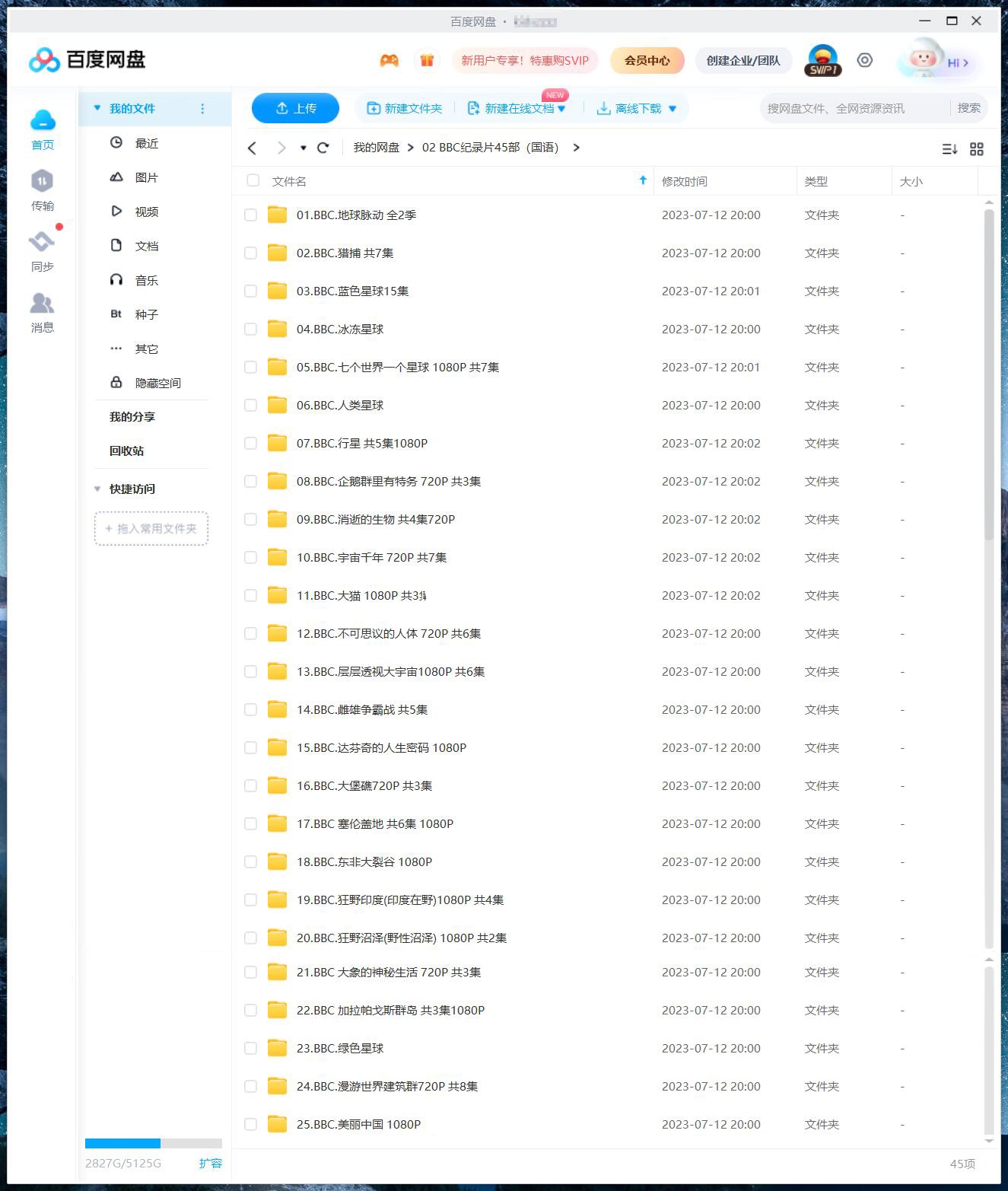The image size is (1008, 1191).
Task: Open the 新建在线文档 dropdown
Action: pyautogui.click(x=561, y=108)
